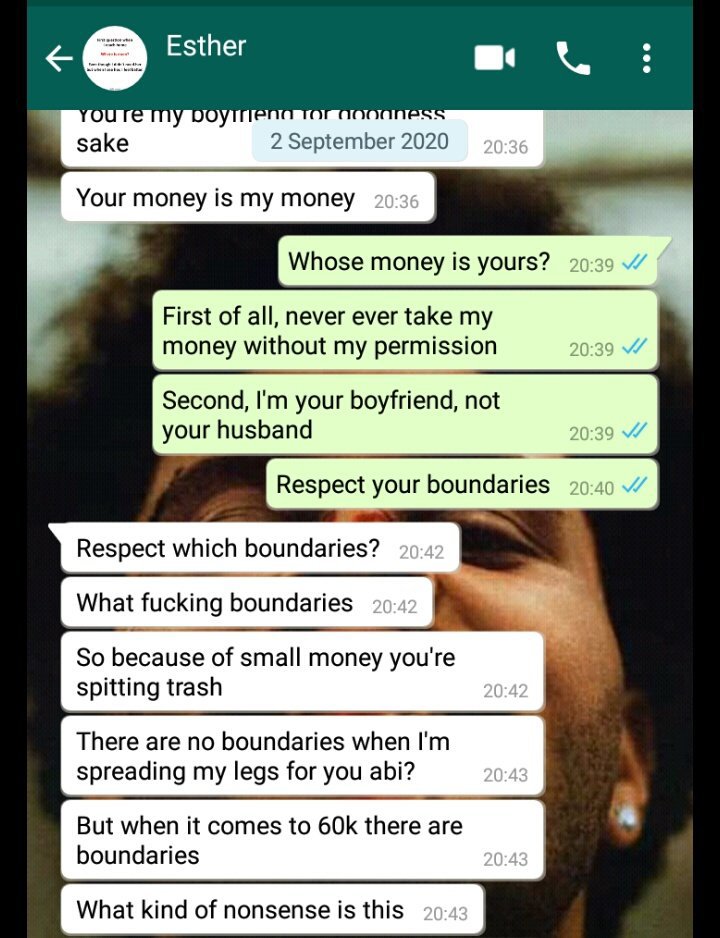720x938 pixels.
Task: Select the "But when it comes to 60k" message
Action: [x=303, y=840]
